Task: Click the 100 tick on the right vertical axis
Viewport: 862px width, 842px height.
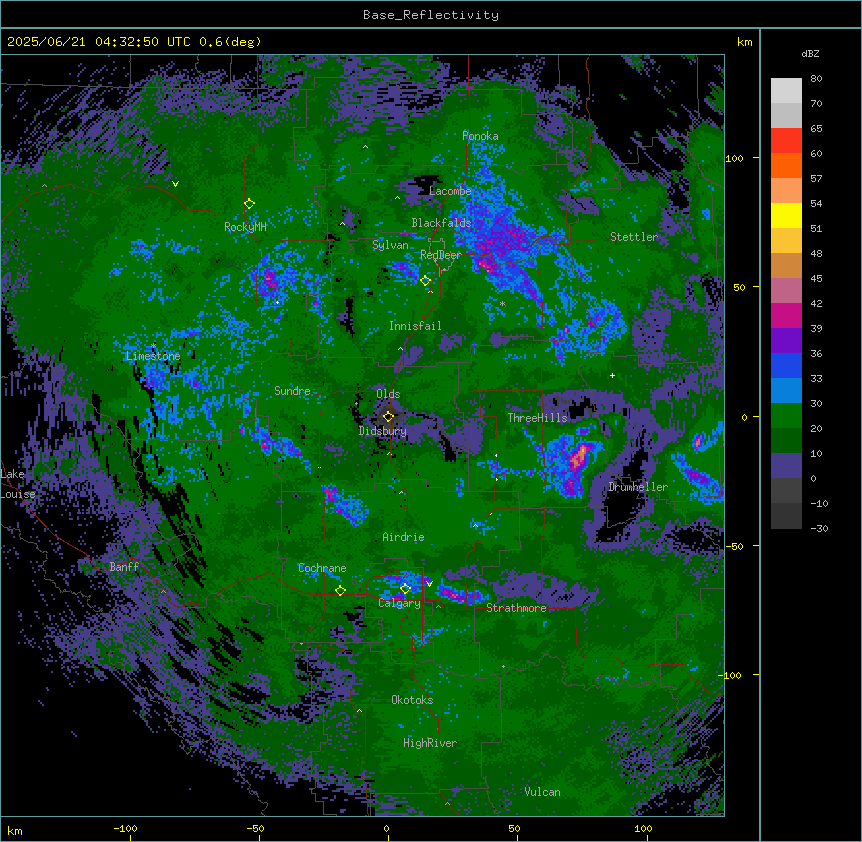Action: pos(734,158)
